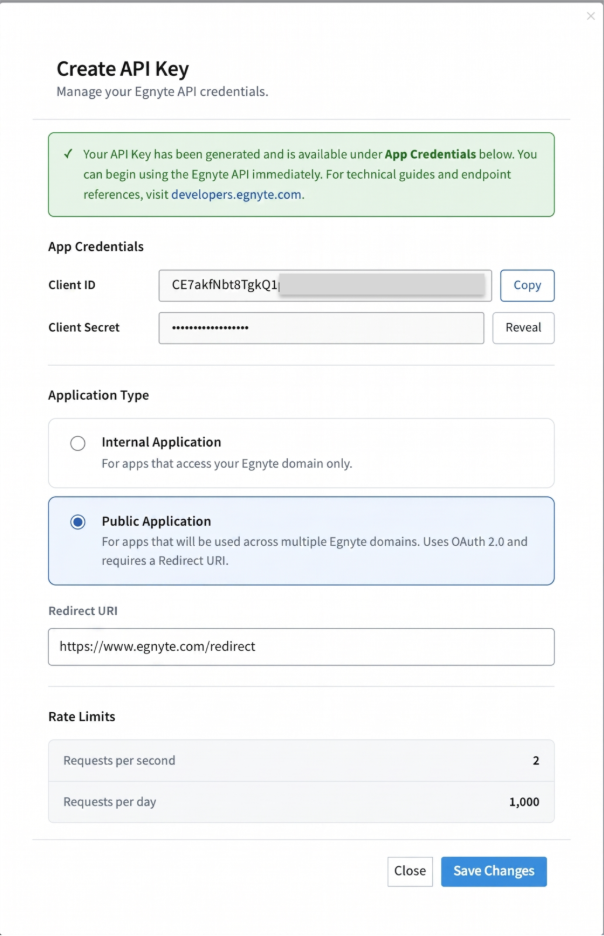Image resolution: width=604 pixels, height=936 pixels.
Task: Click the Public Application description text
Action: click(315, 551)
